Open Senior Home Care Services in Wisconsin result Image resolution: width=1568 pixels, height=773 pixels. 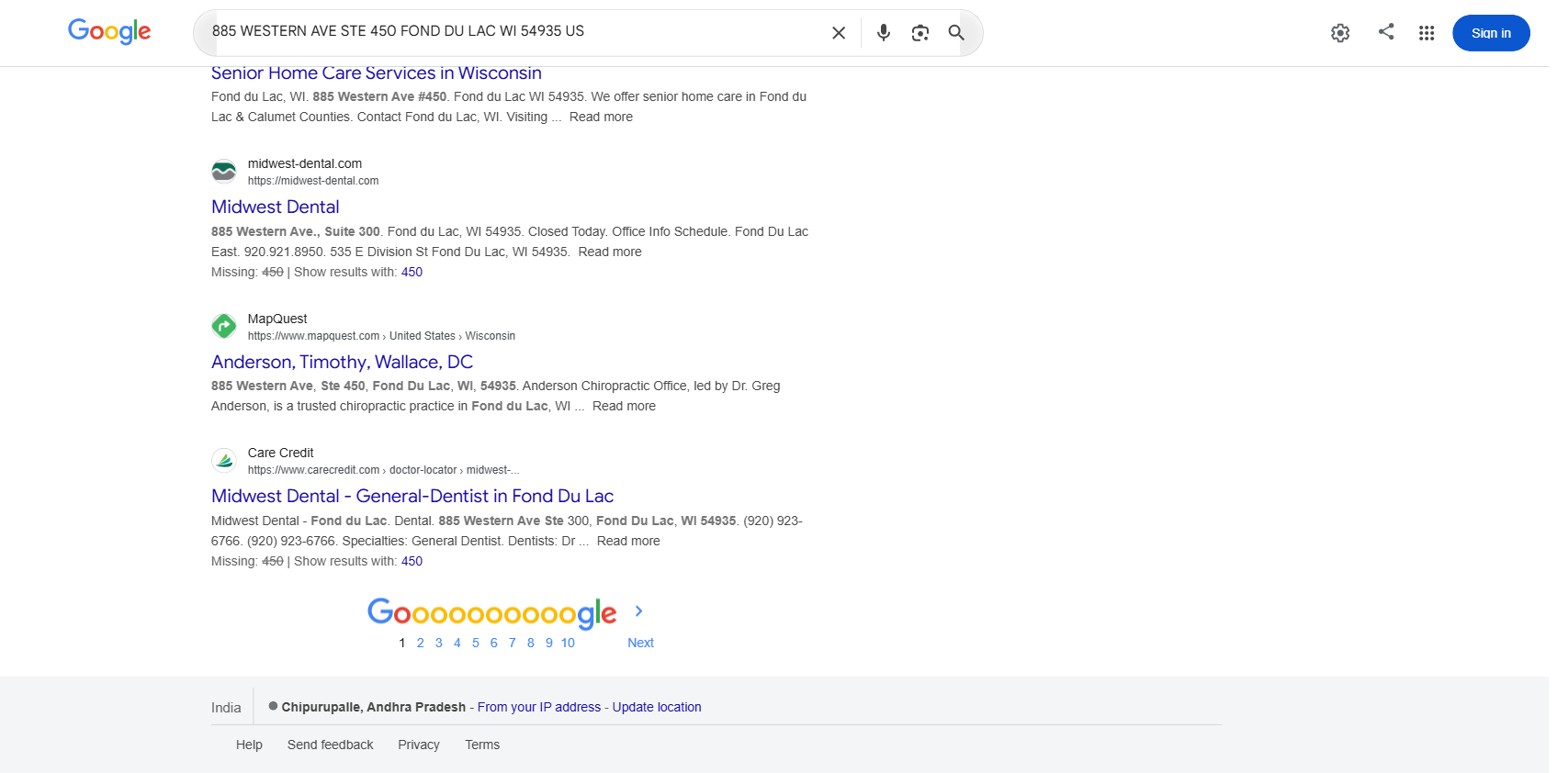coord(377,73)
